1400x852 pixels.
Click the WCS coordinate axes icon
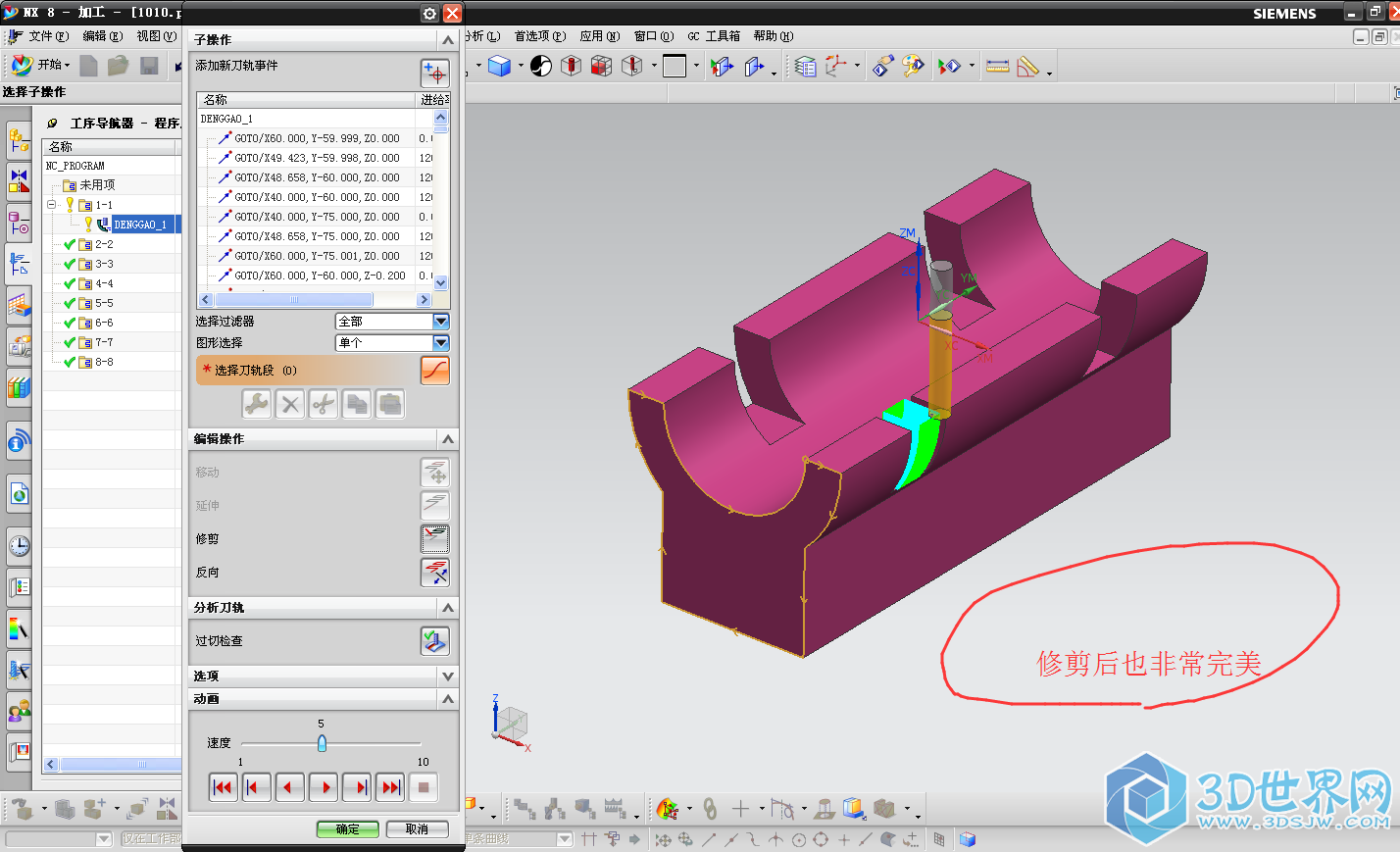(835, 66)
